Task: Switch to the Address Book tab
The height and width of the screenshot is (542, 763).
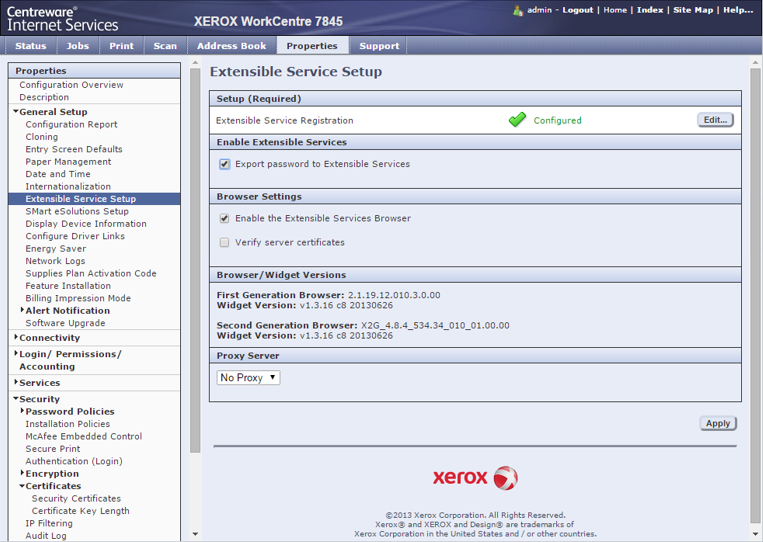Action: pyautogui.click(x=231, y=46)
